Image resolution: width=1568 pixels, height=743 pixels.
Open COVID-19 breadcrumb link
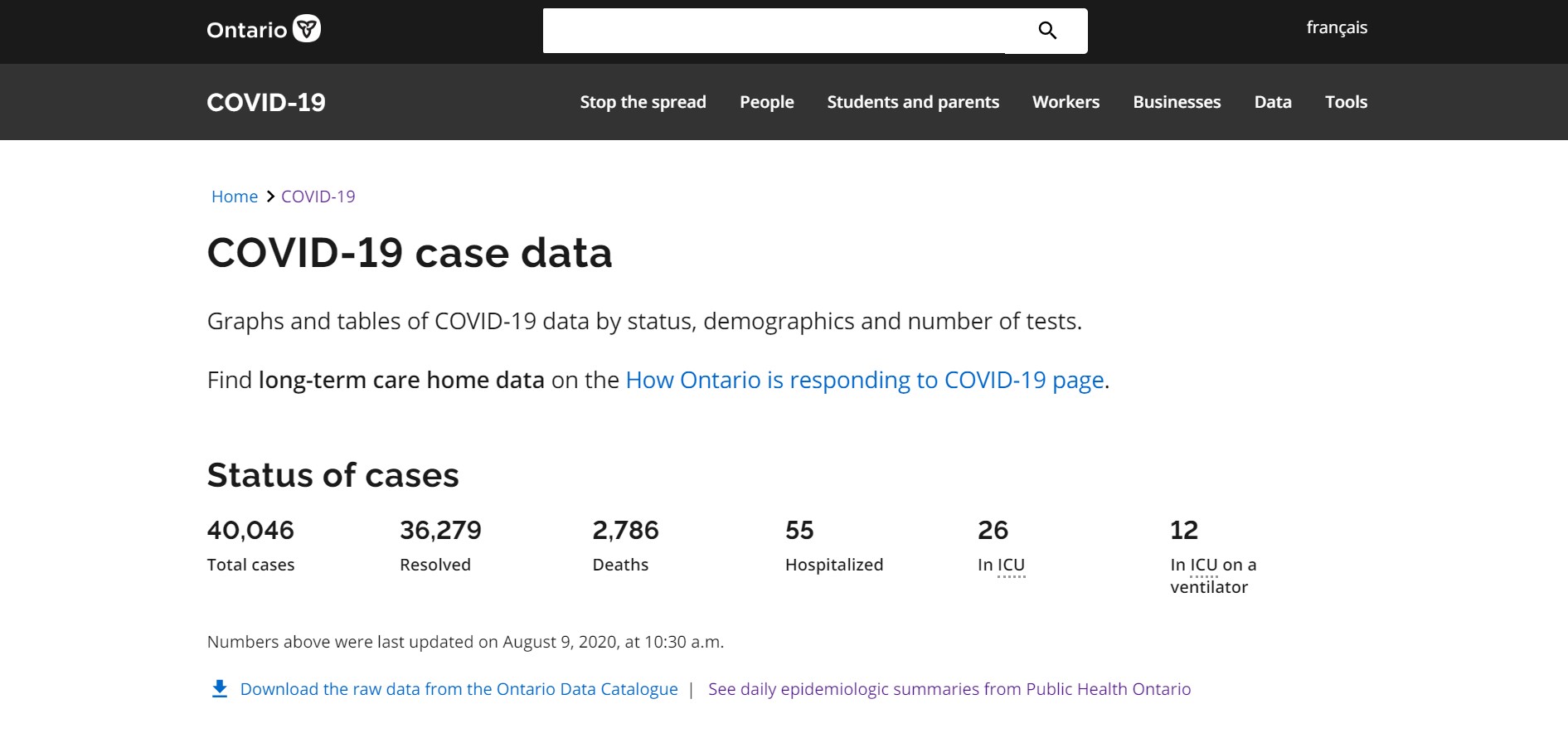(318, 197)
